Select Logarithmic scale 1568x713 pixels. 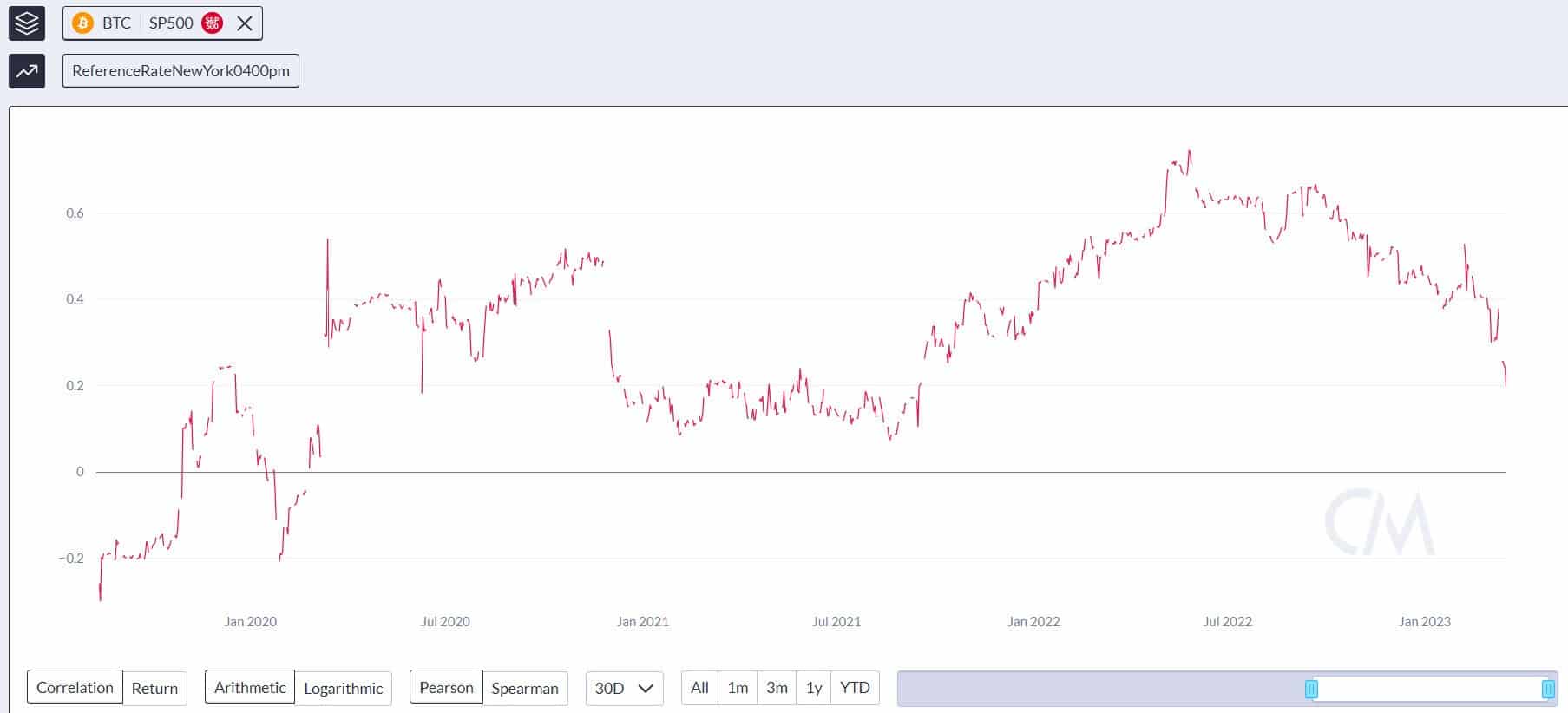[343, 689]
